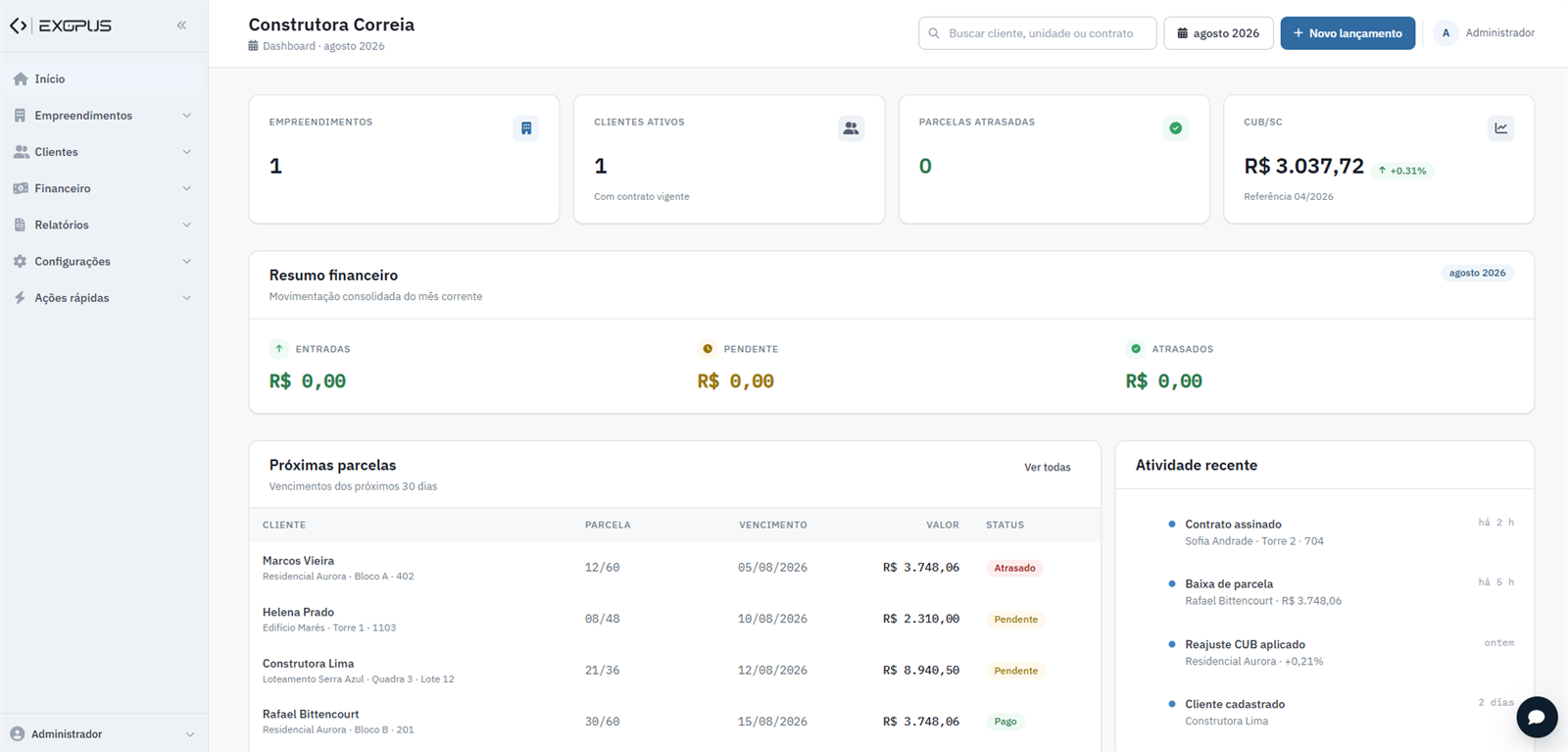Click the Administrador avatar circle in the header
Screen dimensions: 1568x752
(x=1445, y=33)
